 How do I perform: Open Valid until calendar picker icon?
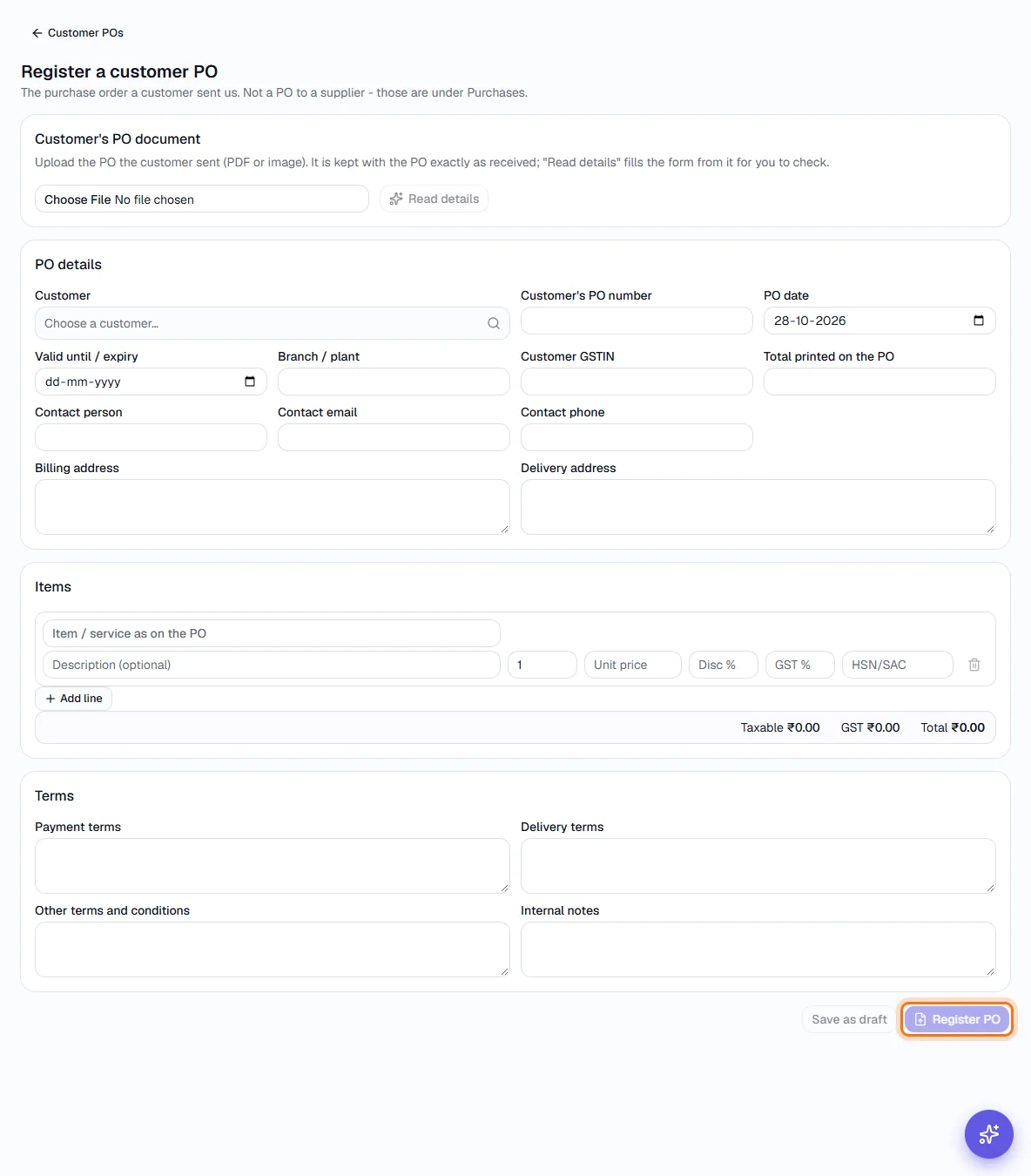[x=250, y=382]
